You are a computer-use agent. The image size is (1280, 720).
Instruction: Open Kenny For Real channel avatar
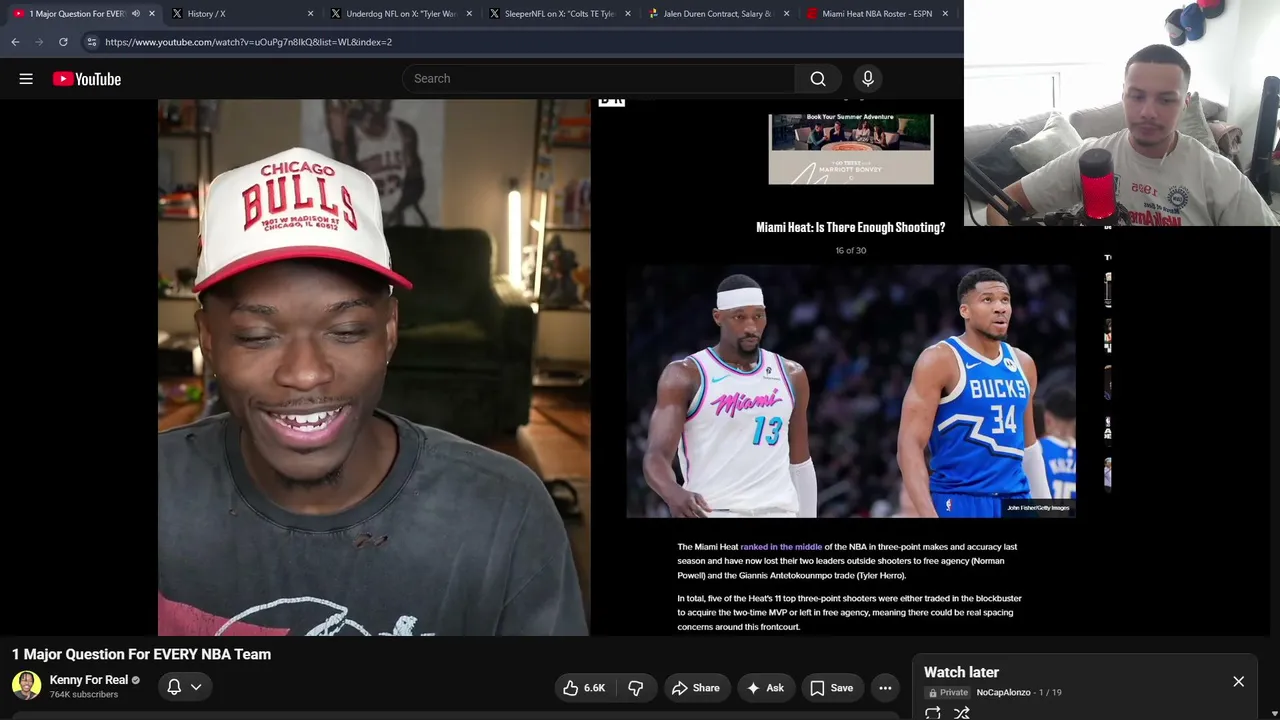(x=26, y=686)
